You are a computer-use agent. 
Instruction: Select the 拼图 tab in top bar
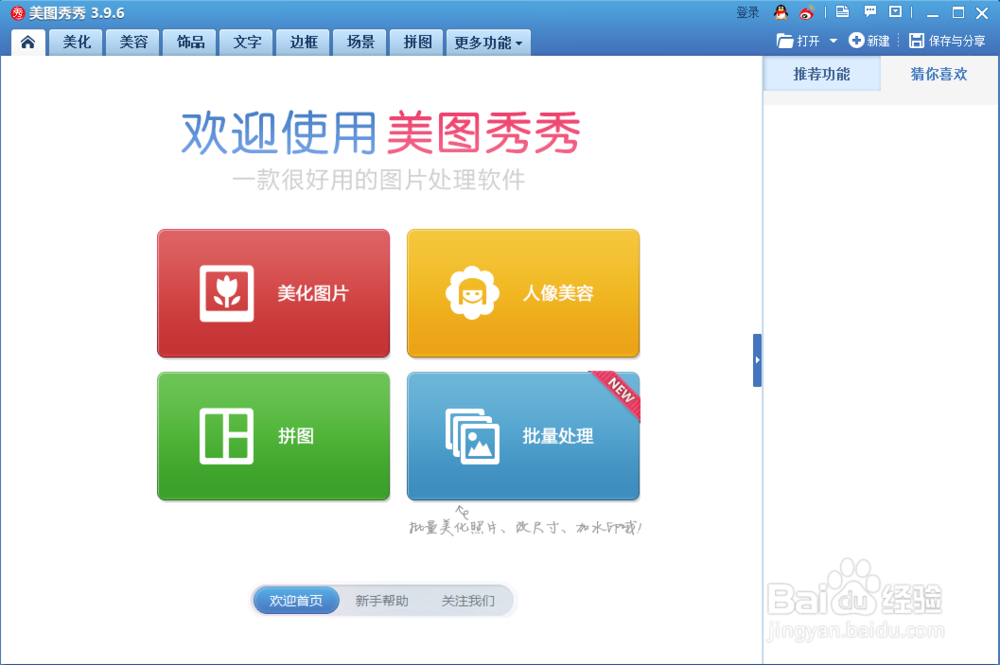(x=417, y=42)
